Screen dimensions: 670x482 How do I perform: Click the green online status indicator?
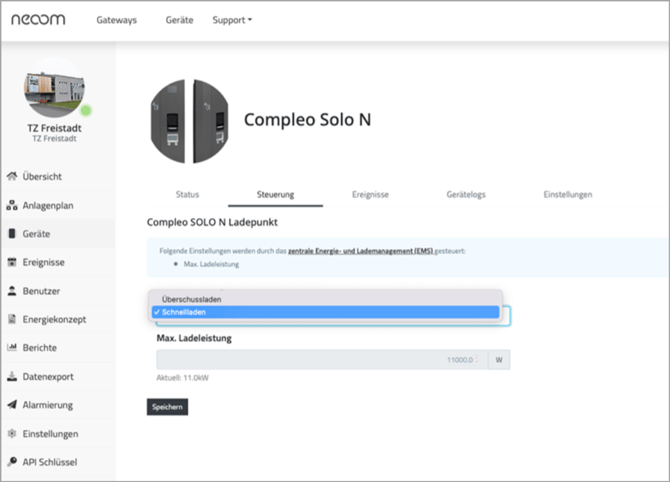86,111
